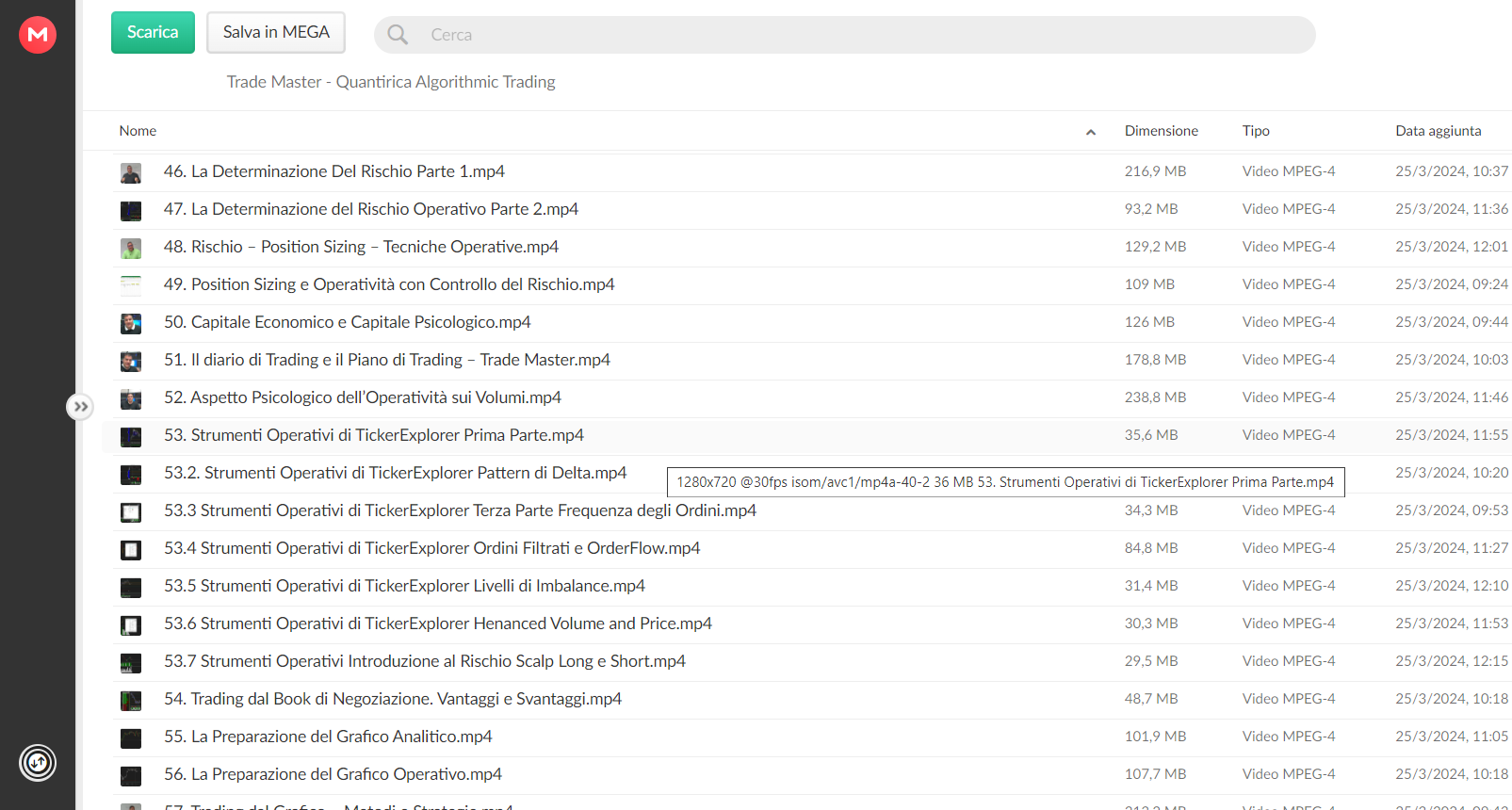Click the magnifier search icon
This screenshot has width=1512, height=810.
point(398,35)
